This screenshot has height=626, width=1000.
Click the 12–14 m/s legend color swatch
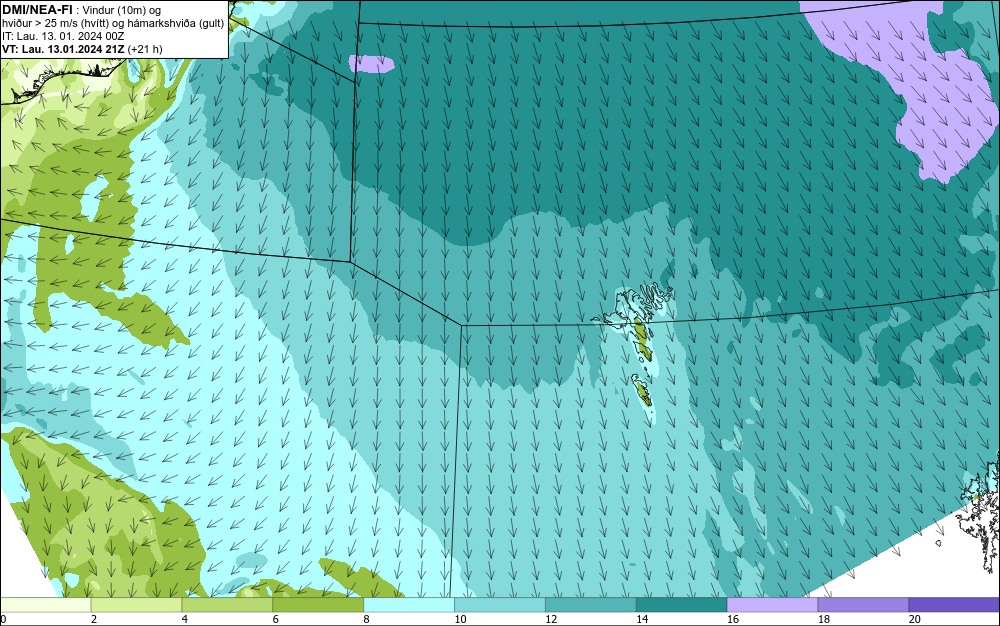click(x=591, y=604)
